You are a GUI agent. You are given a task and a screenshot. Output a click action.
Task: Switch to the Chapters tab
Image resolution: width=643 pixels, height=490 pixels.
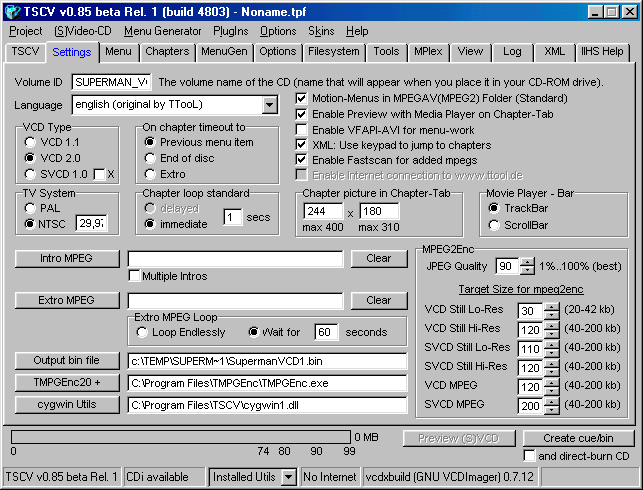point(166,51)
